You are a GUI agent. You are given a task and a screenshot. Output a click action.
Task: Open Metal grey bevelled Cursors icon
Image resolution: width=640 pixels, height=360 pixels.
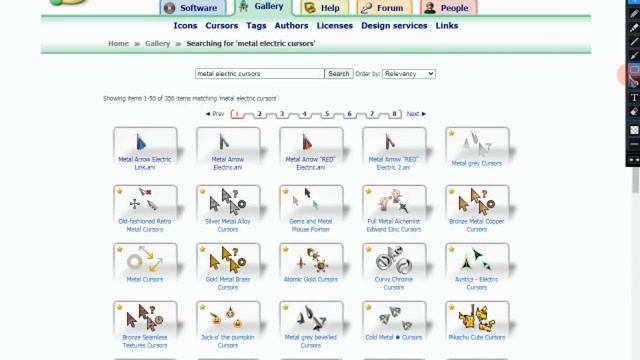(311, 317)
